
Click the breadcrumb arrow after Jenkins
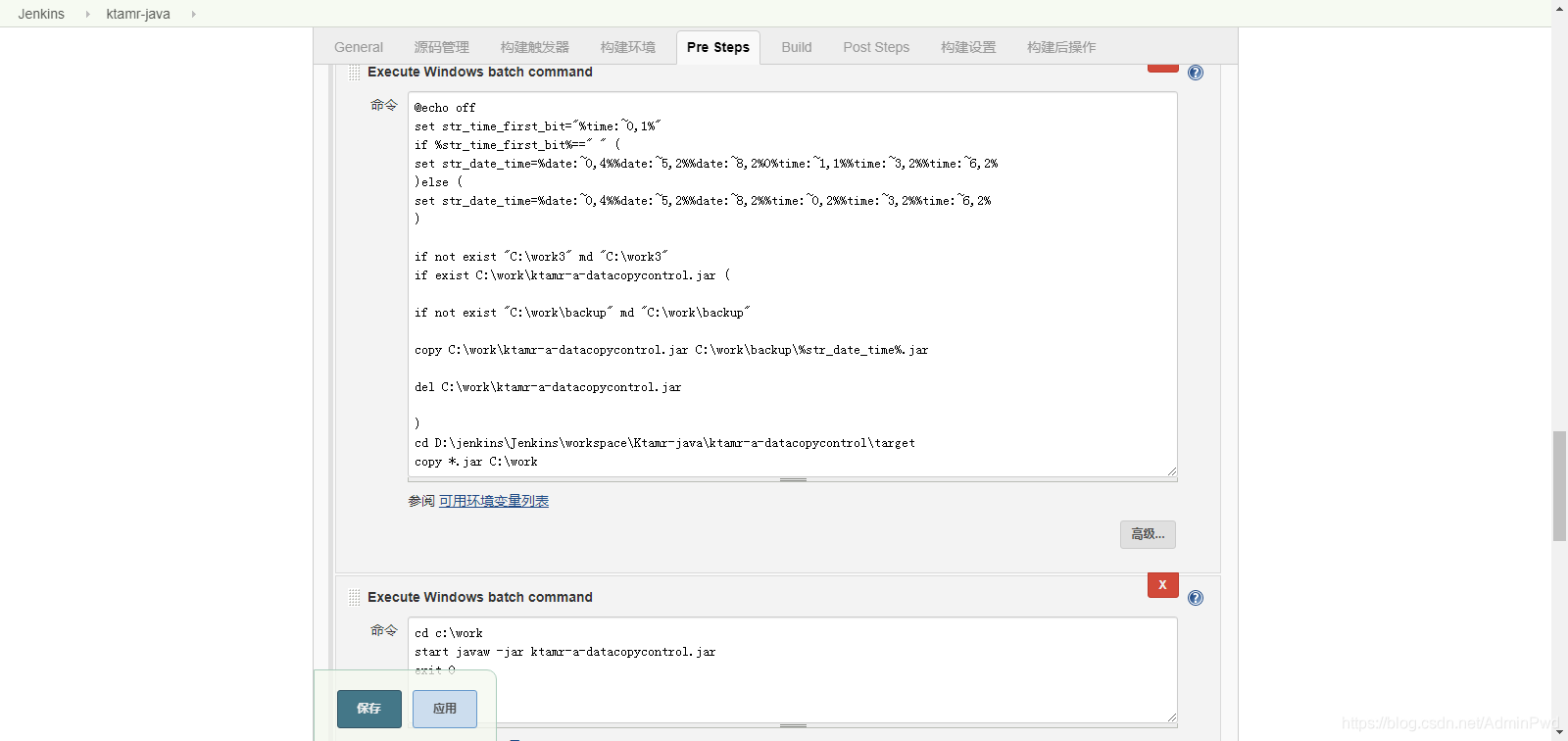pos(87,14)
